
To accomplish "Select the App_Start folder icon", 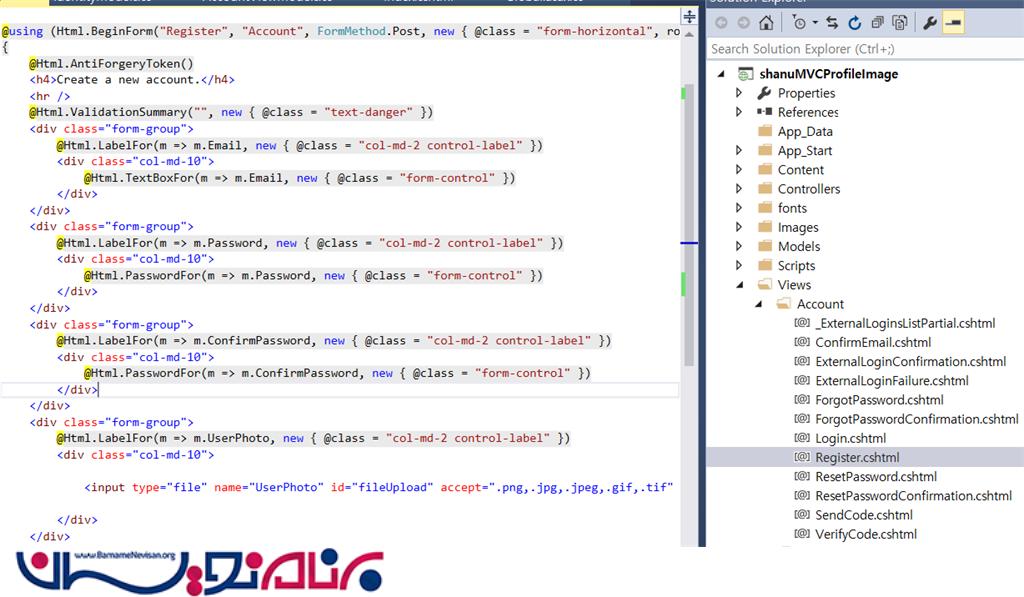I will tap(765, 150).
